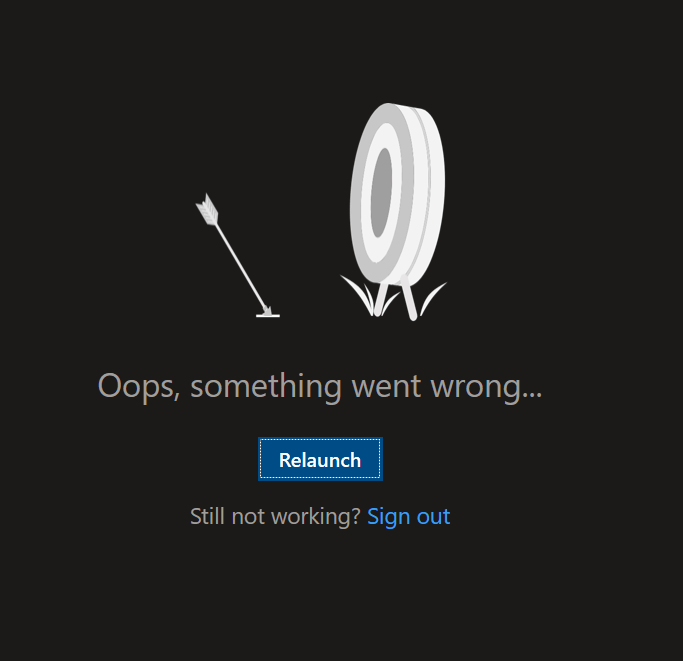Click the target's right support leg

tap(409, 298)
